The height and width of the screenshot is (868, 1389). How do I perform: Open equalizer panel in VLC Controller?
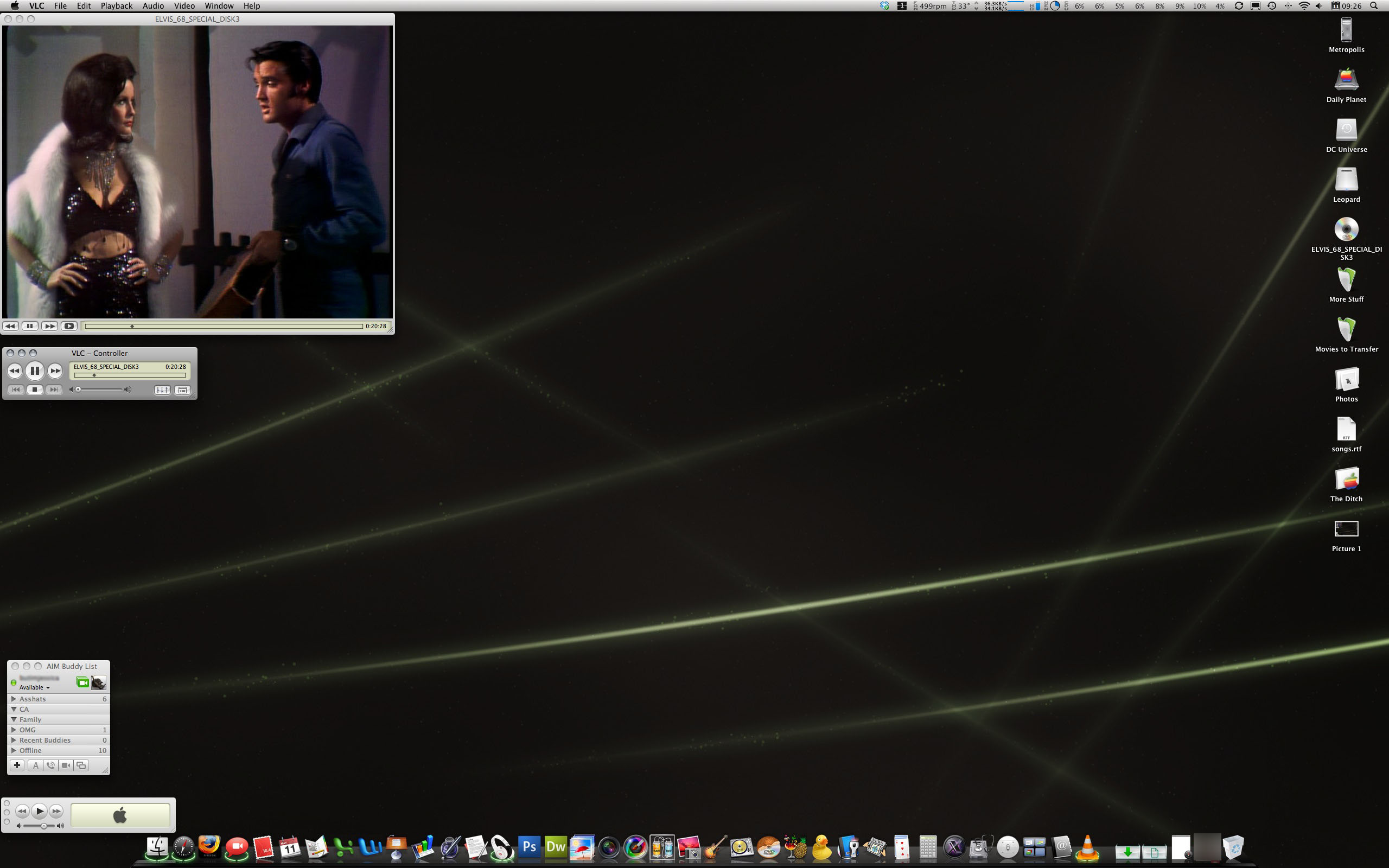(162, 390)
